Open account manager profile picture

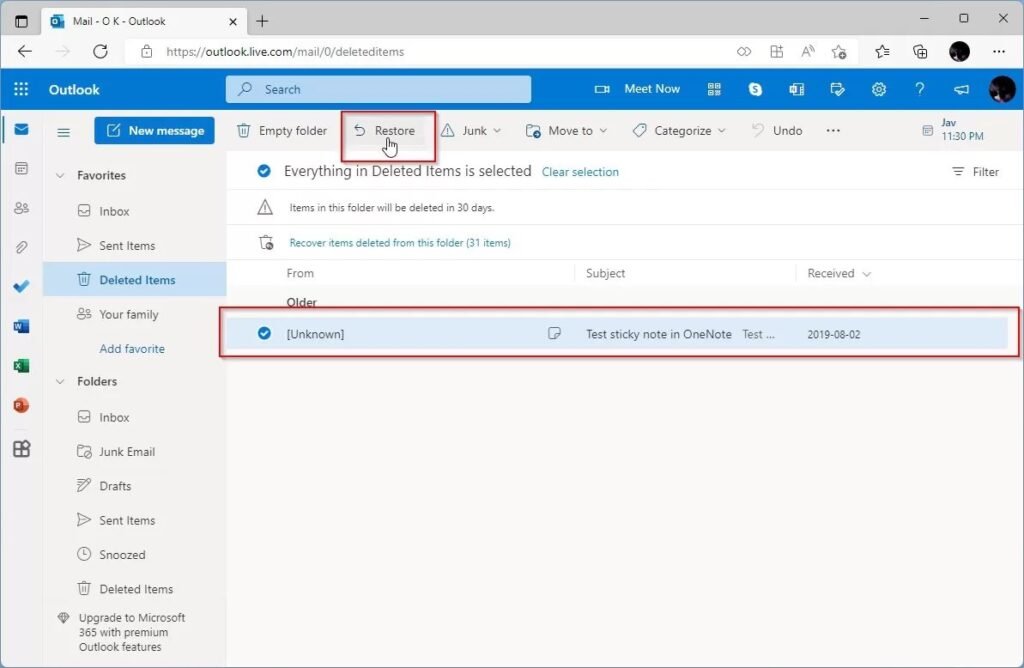click(1002, 89)
